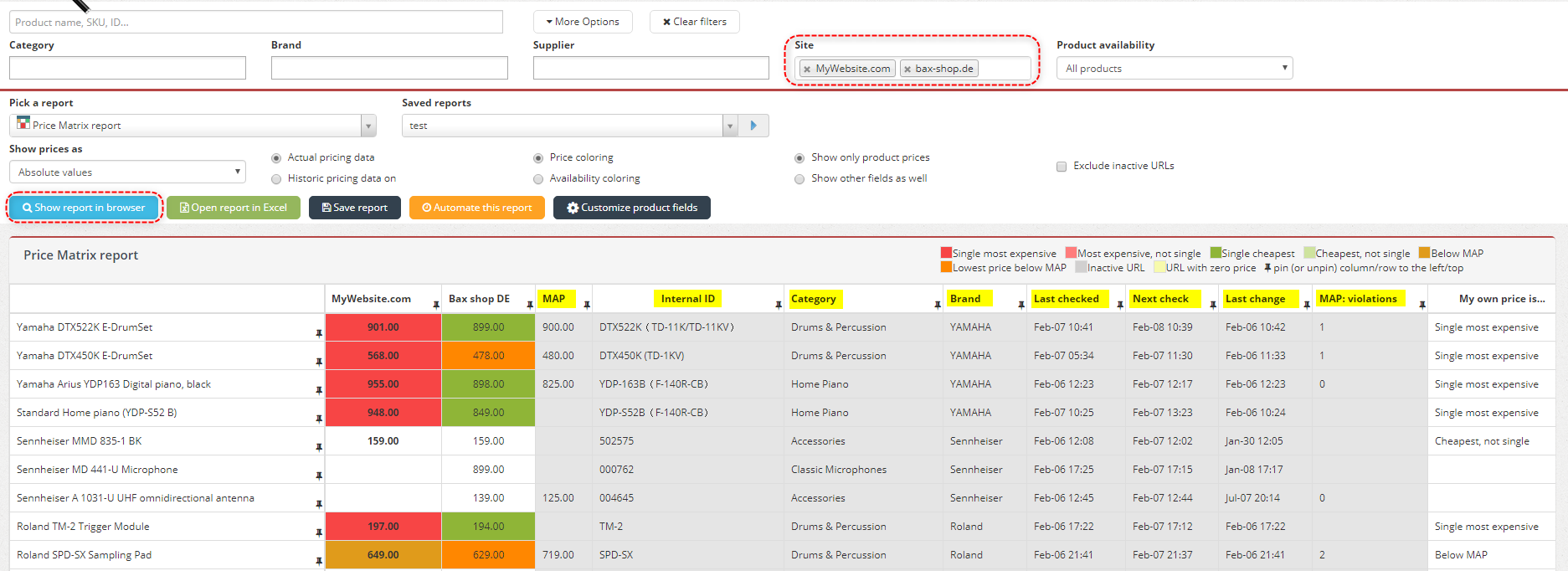Image resolution: width=1568 pixels, height=571 pixels.
Task: Expand the Pick a report dropdown arrow
Action: tap(368, 126)
